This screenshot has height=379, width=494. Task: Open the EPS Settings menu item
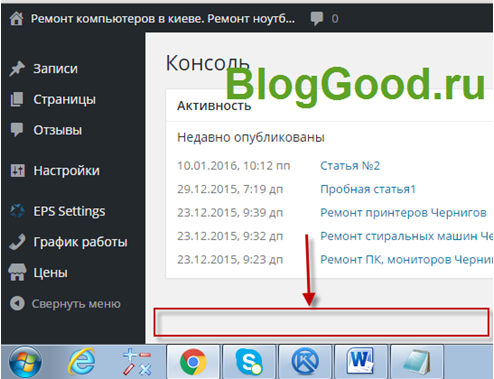(69, 211)
